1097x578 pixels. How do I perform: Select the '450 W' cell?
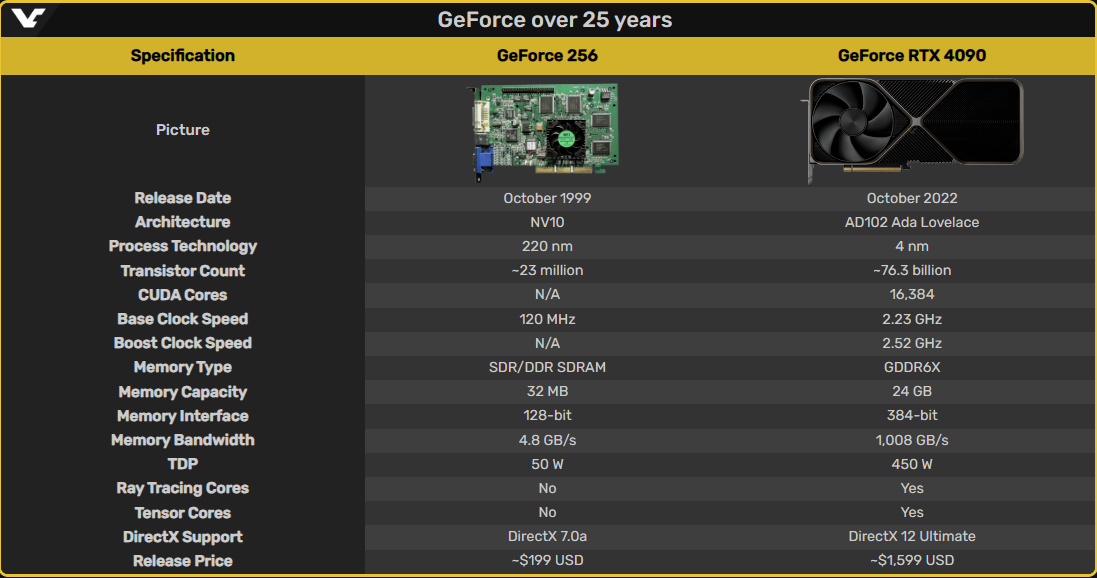click(x=912, y=464)
